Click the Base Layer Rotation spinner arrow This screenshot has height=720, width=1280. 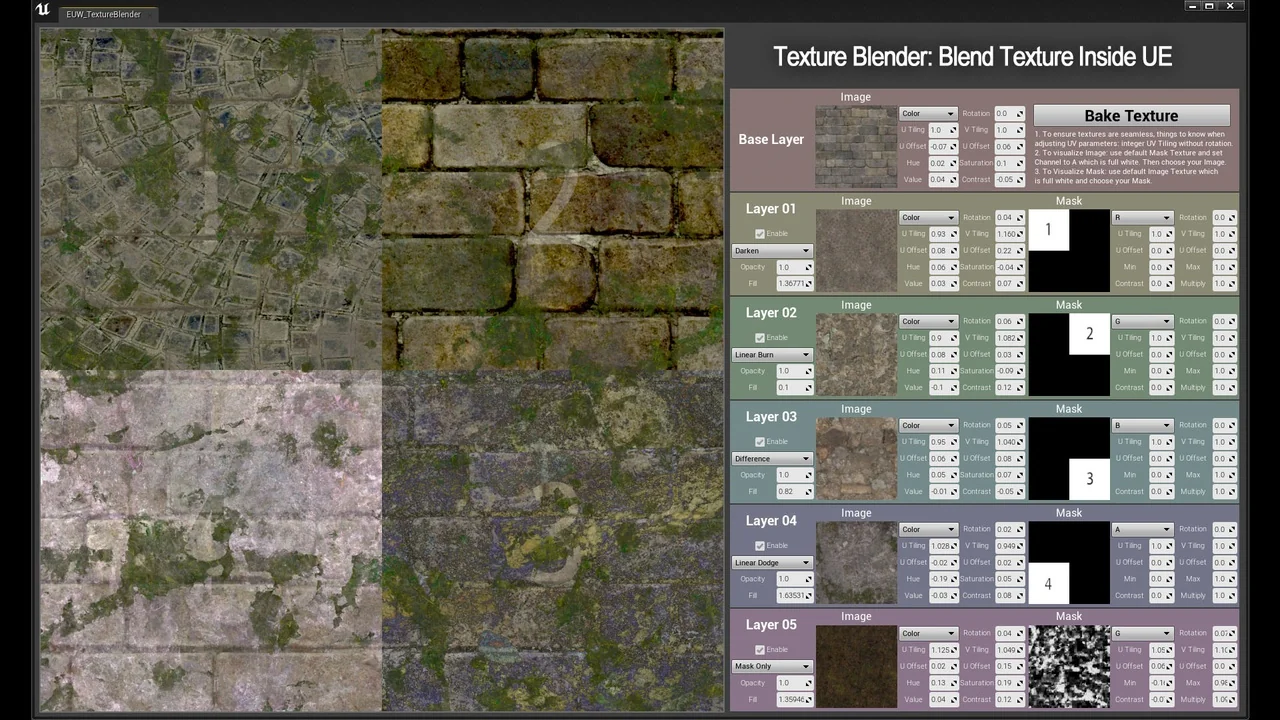[1020, 114]
